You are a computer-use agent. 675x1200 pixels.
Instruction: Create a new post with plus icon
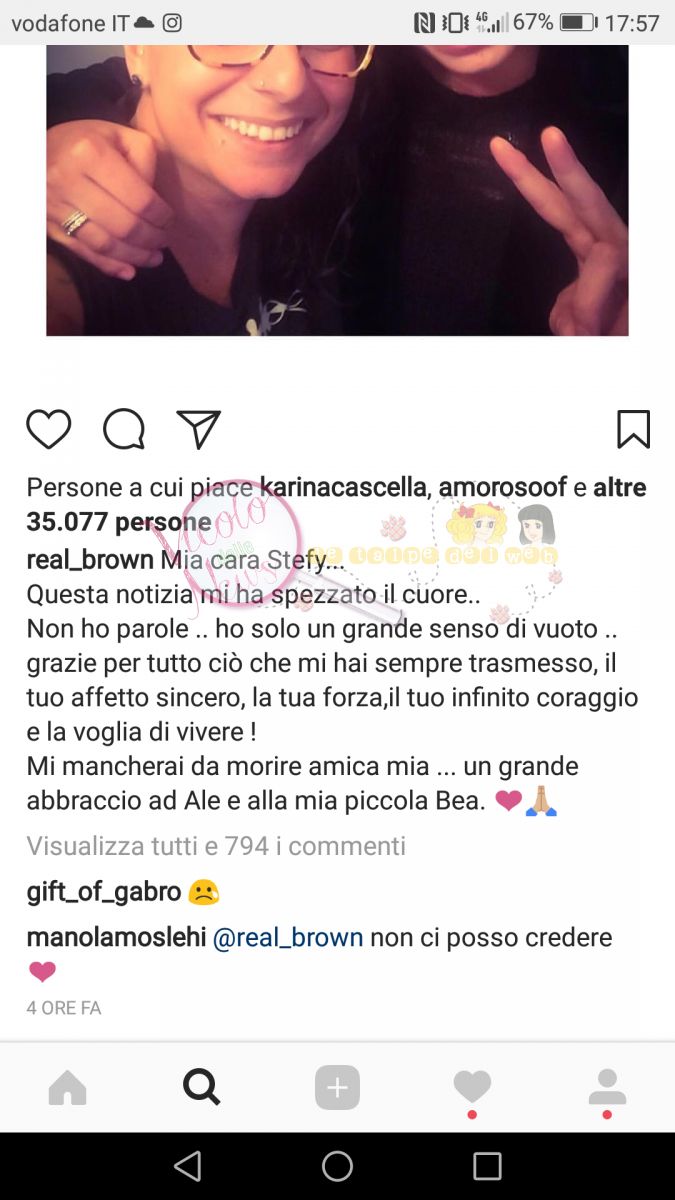pyautogui.click(x=337, y=1088)
